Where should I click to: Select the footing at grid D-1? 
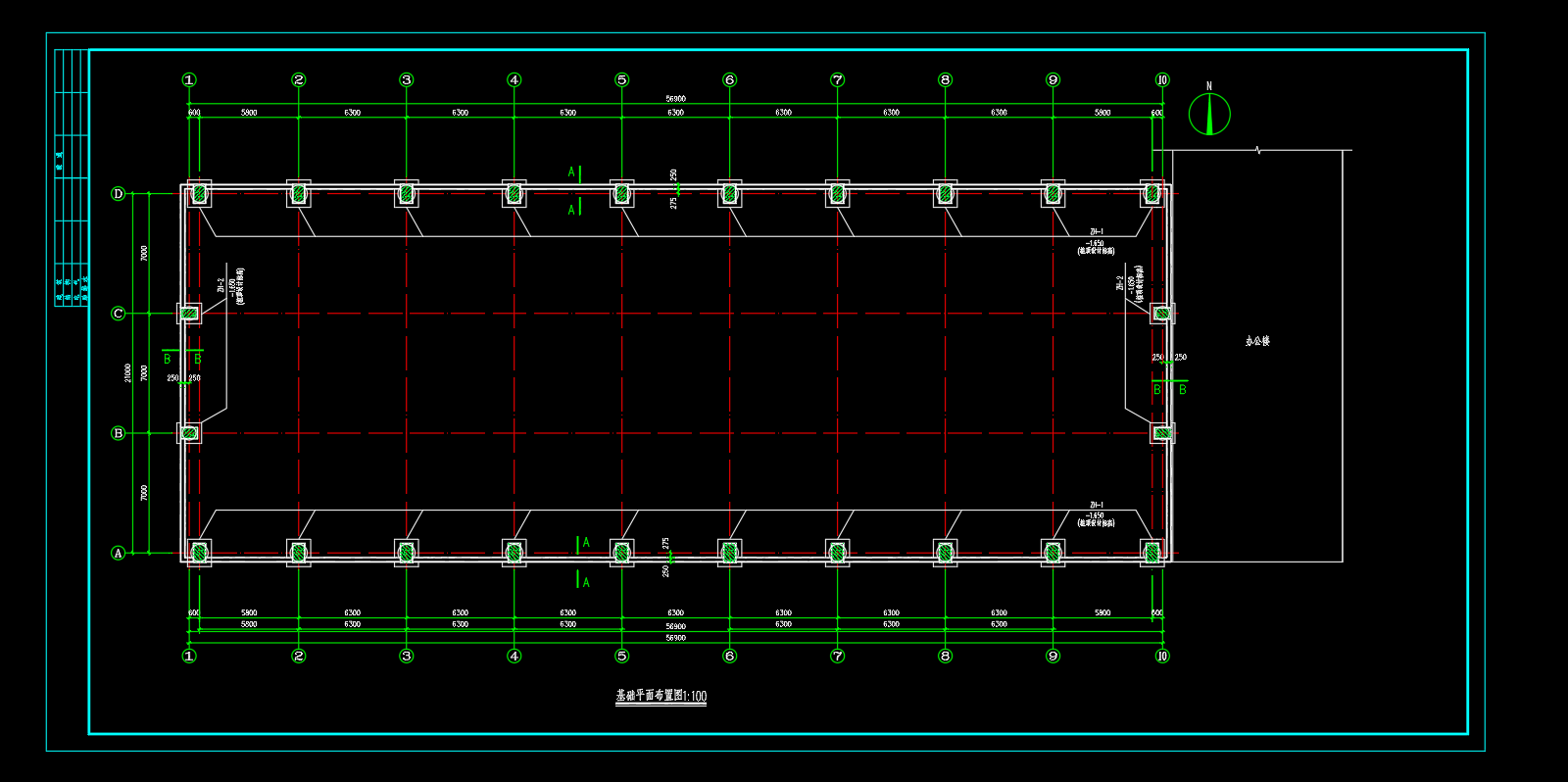pos(199,194)
